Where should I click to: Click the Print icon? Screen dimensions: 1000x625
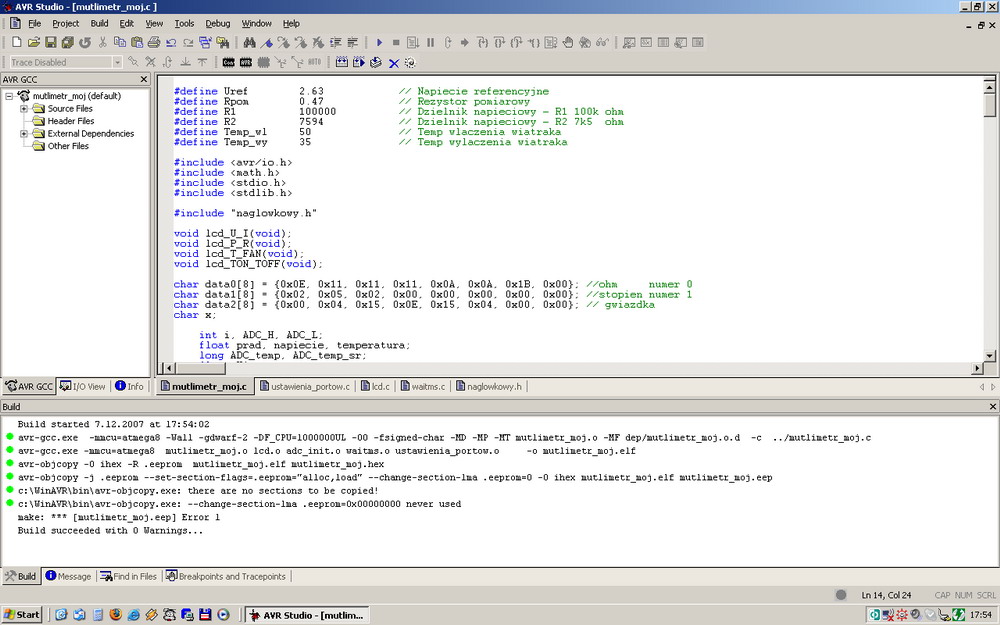click(154, 43)
